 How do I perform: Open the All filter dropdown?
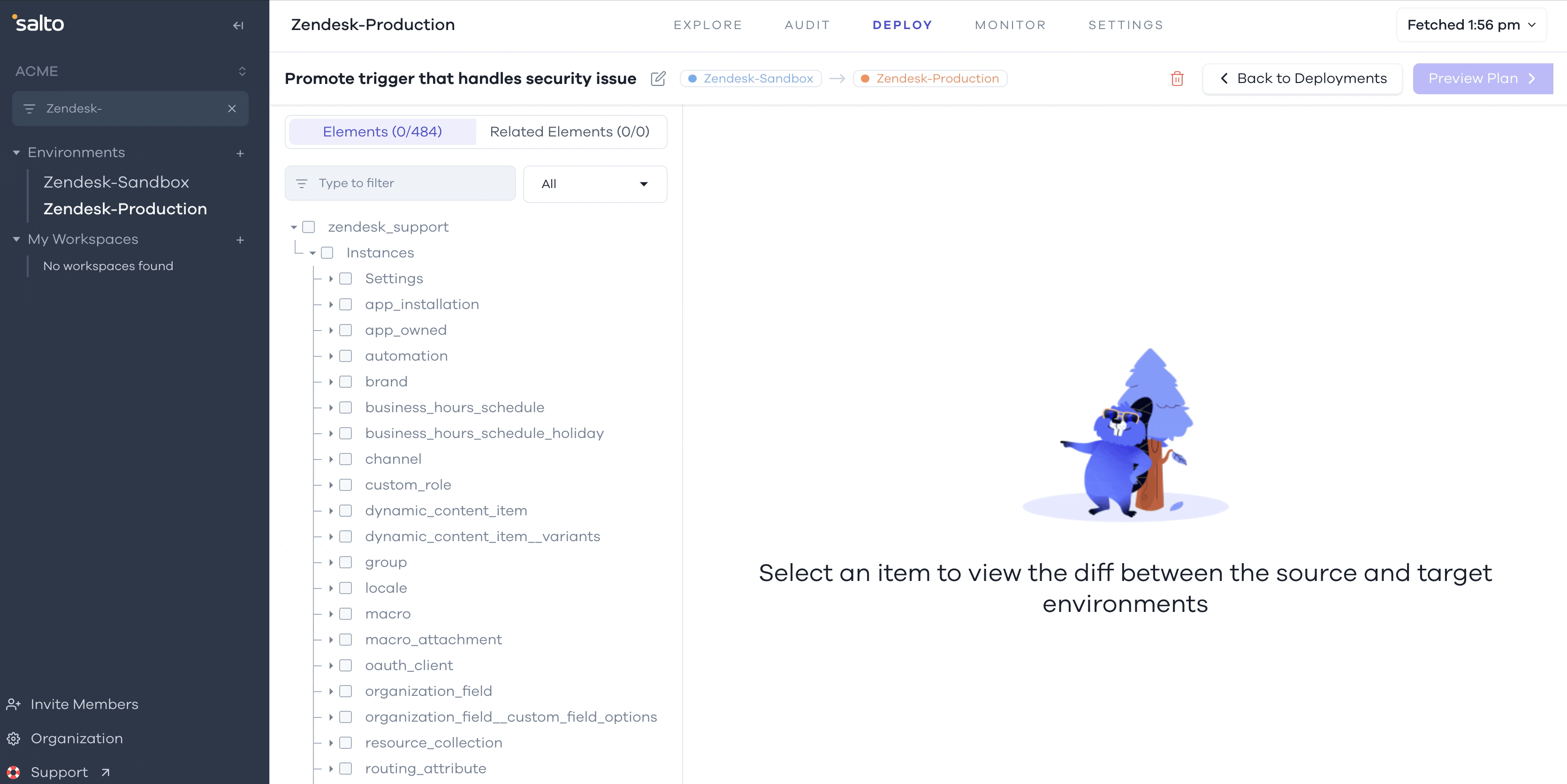click(x=595, y=184)
